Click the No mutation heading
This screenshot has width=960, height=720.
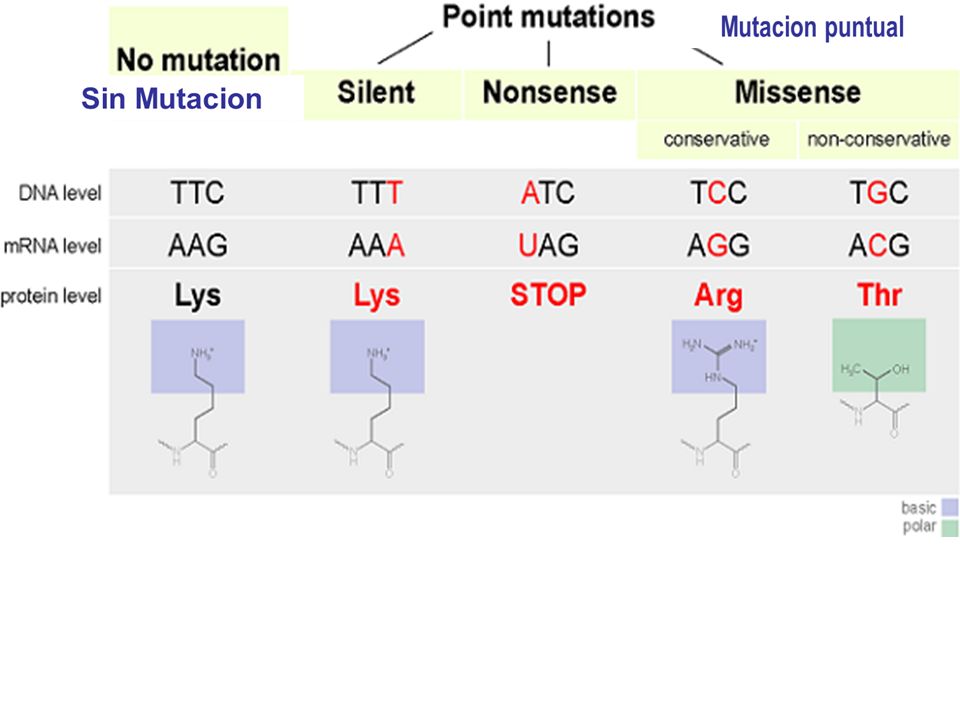[198, 60]
